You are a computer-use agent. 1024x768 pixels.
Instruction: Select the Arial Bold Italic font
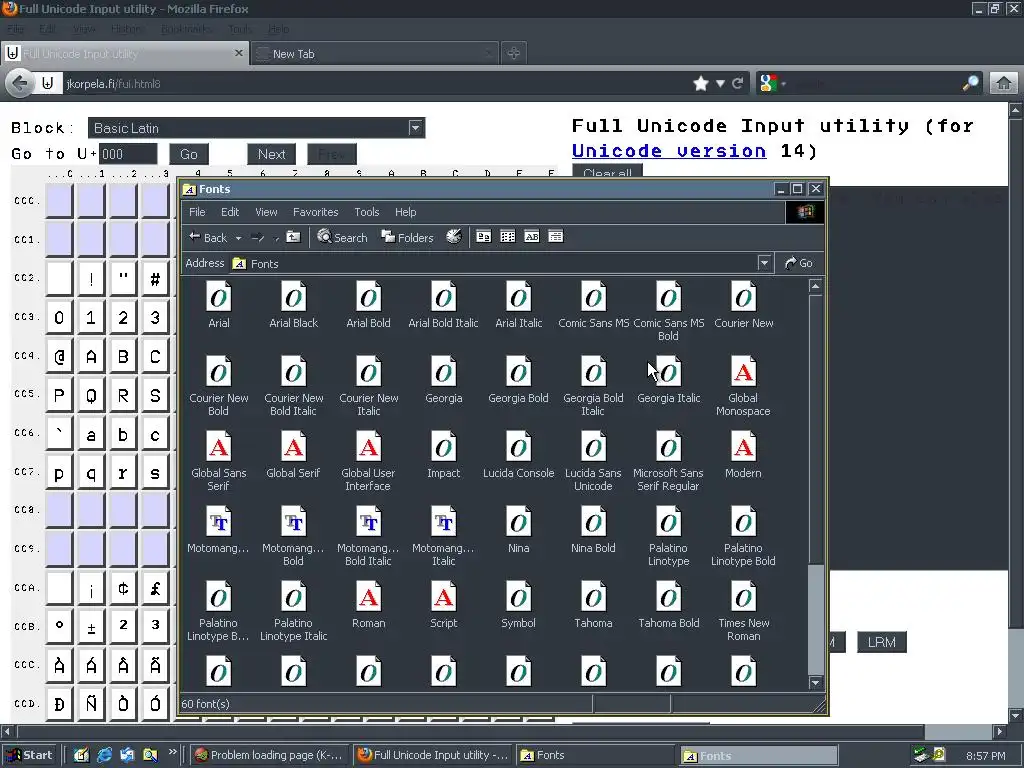[x=443, y=305]
